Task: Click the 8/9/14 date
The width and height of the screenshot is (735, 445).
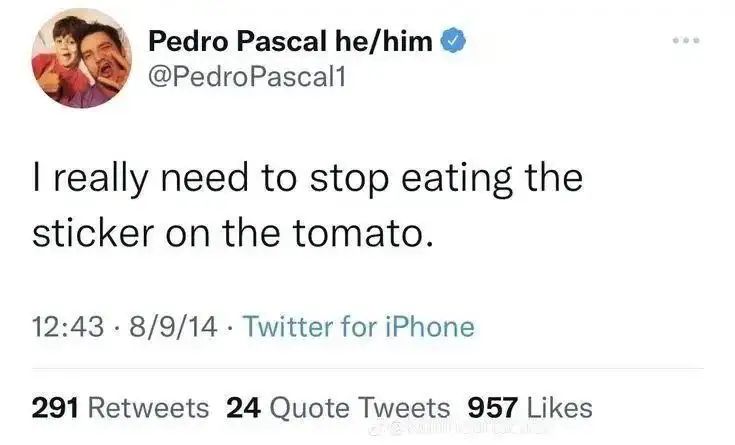Action: click(173, 327)
